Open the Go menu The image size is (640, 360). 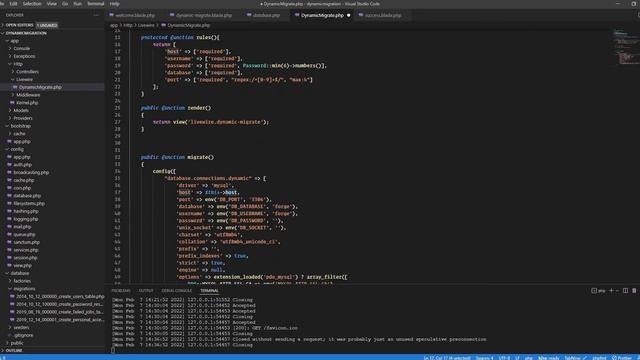[65, 4]
